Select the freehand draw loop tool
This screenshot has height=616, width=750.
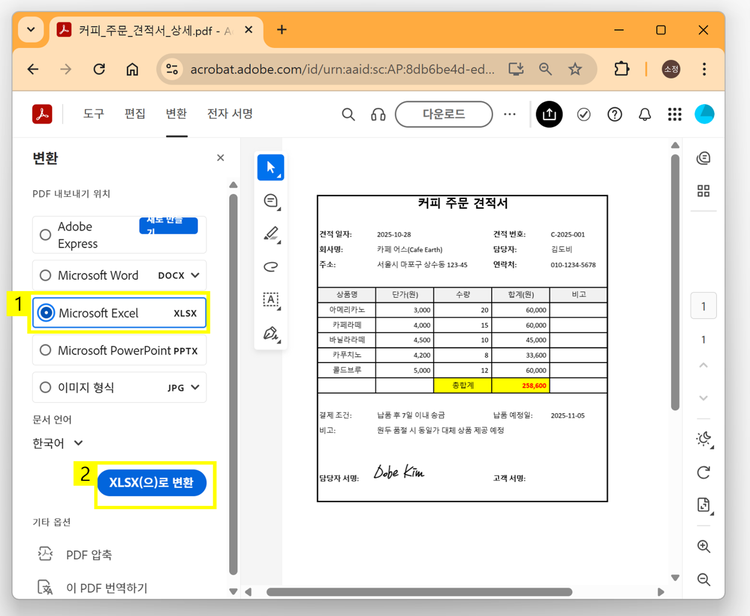(271, 266)
